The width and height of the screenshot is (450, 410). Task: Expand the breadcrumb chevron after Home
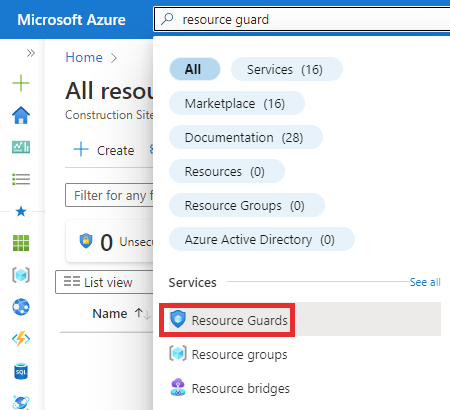tap(114, 58)
